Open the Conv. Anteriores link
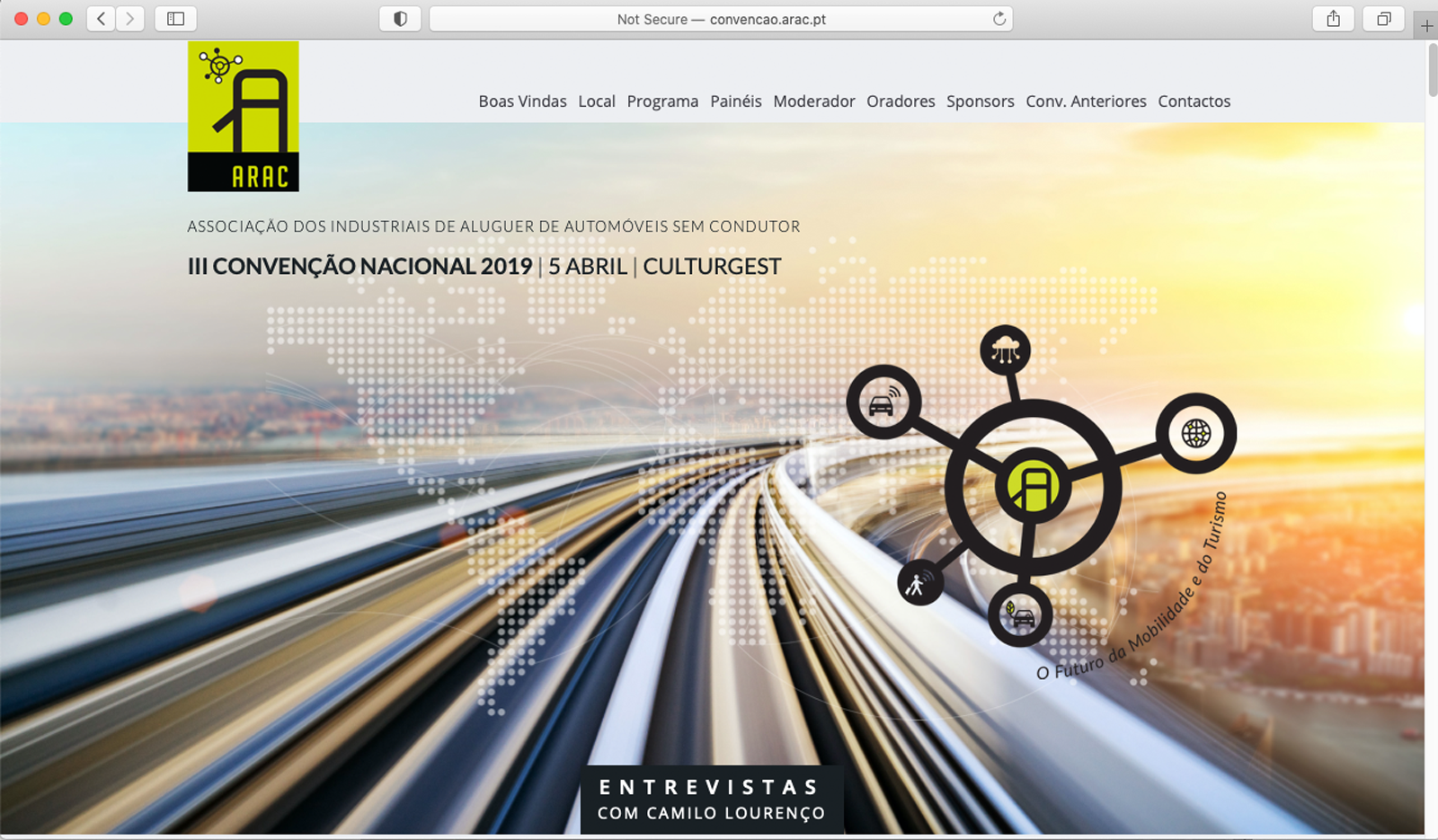Screen dimensions: 1438x840 [x=1086, y=102]
